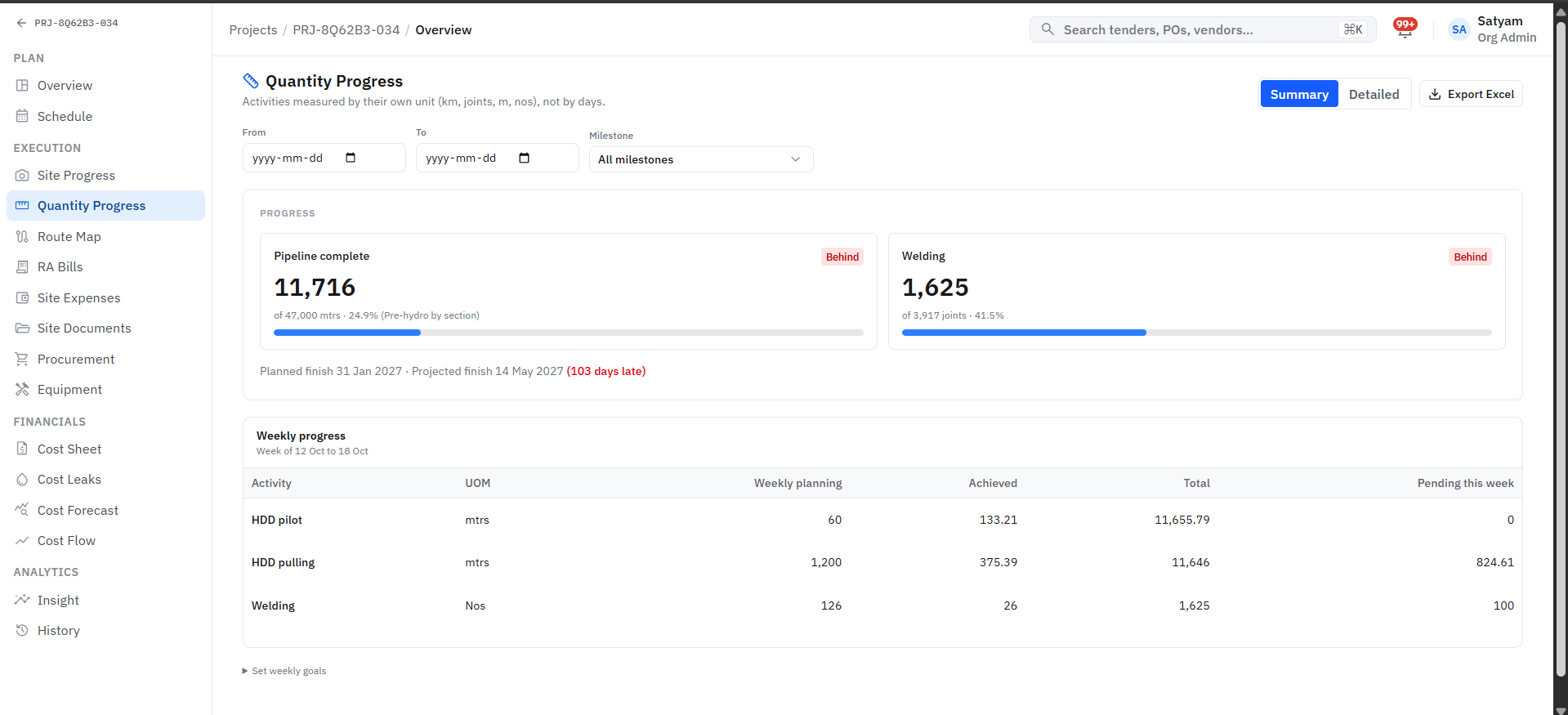The width and height of the screenshot is (1568, 715).
Task: Click the Cost Sheet icon
Action: click(x=22, y=449)
